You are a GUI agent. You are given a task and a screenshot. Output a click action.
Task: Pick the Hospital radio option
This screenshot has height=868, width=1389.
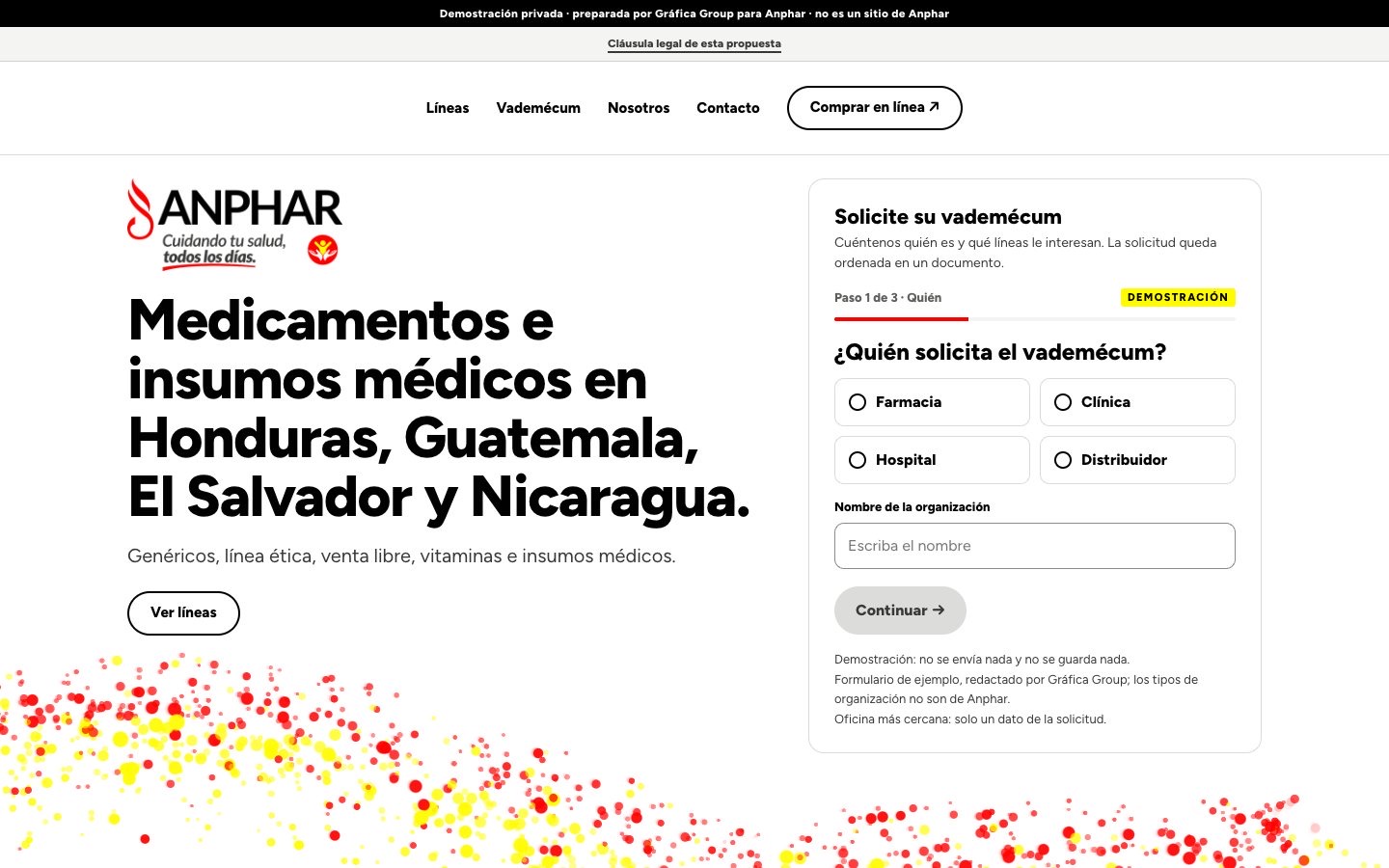(932, 460)
